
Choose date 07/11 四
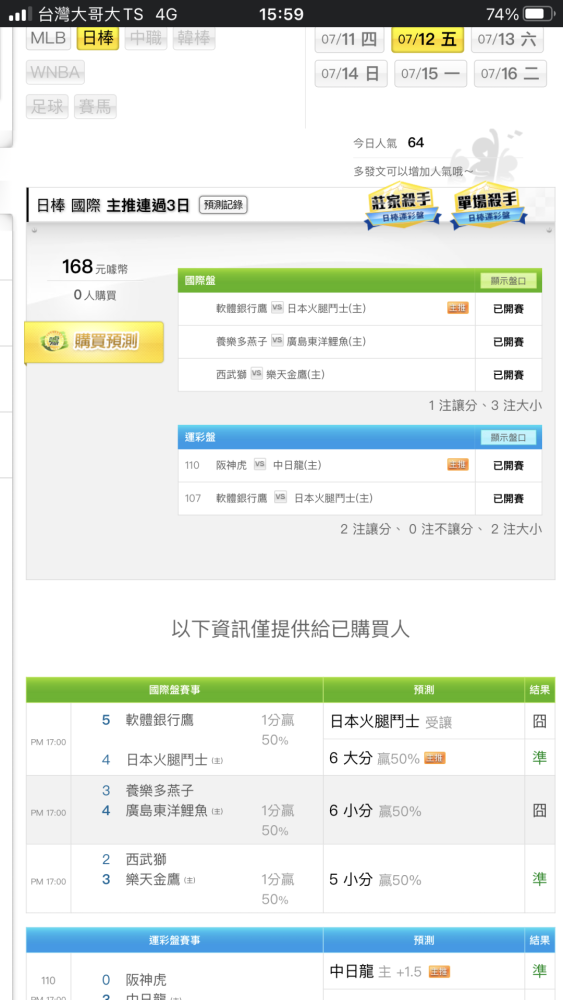tap(349, 40)
